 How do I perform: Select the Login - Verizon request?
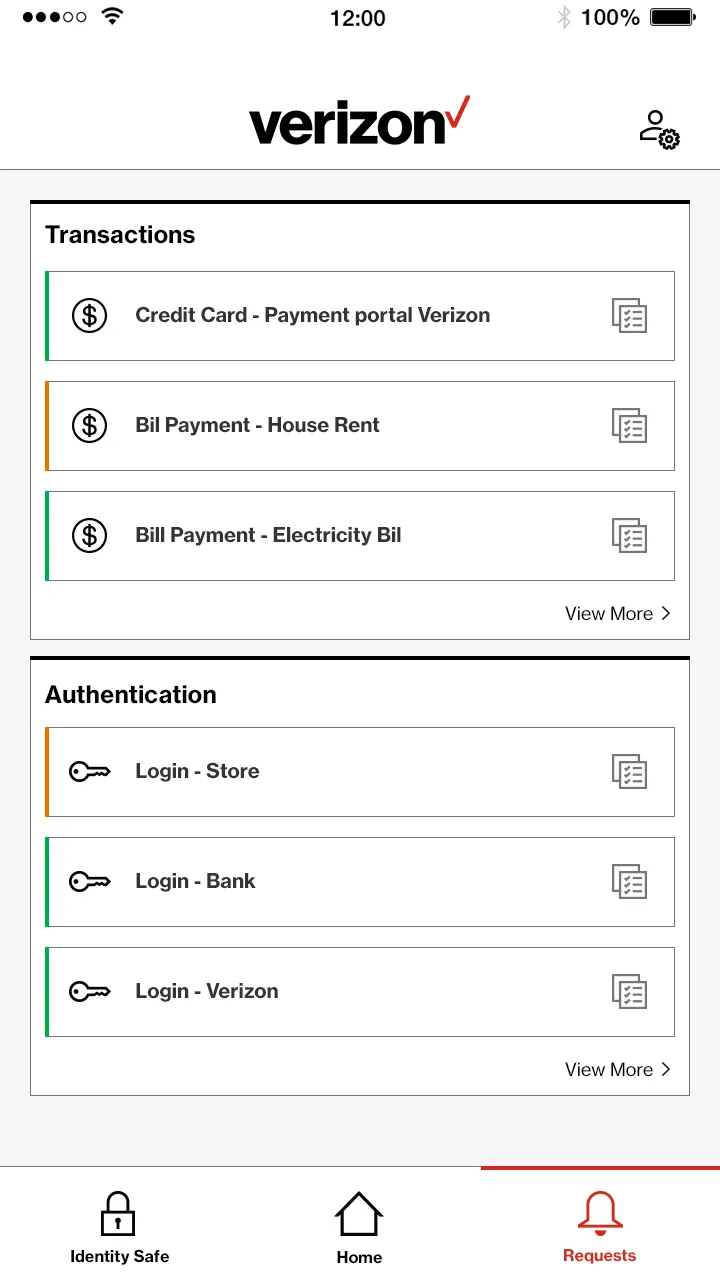click(x=207, y=992)
